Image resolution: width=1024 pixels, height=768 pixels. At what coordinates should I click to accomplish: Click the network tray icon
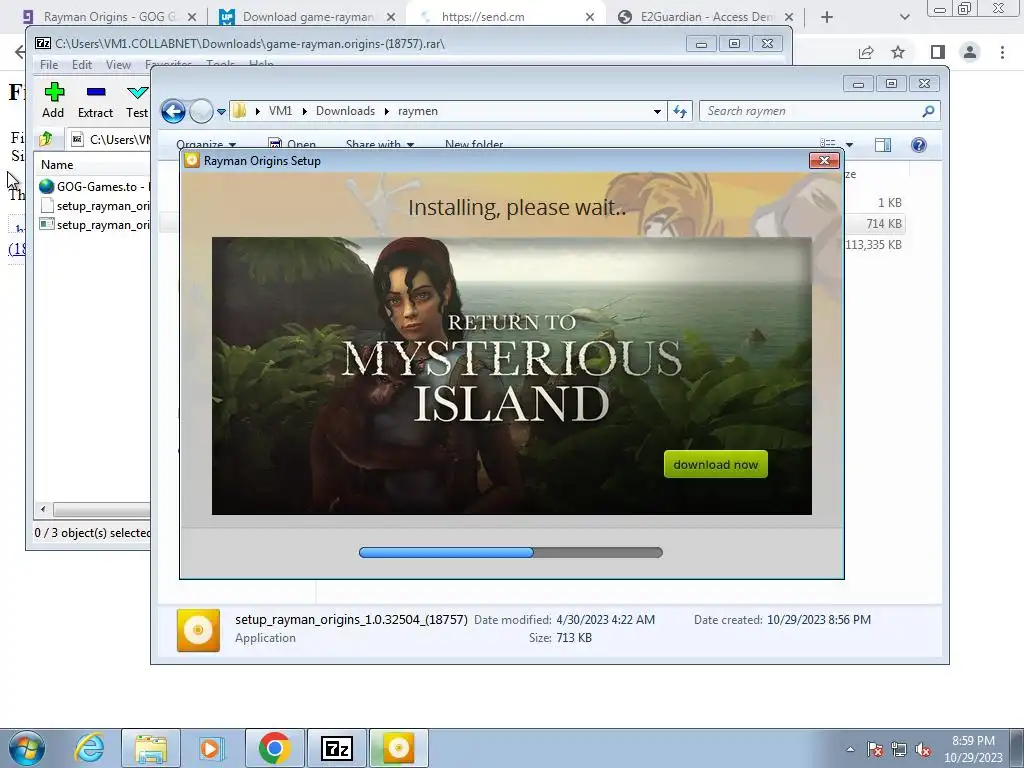coord(899,750)
